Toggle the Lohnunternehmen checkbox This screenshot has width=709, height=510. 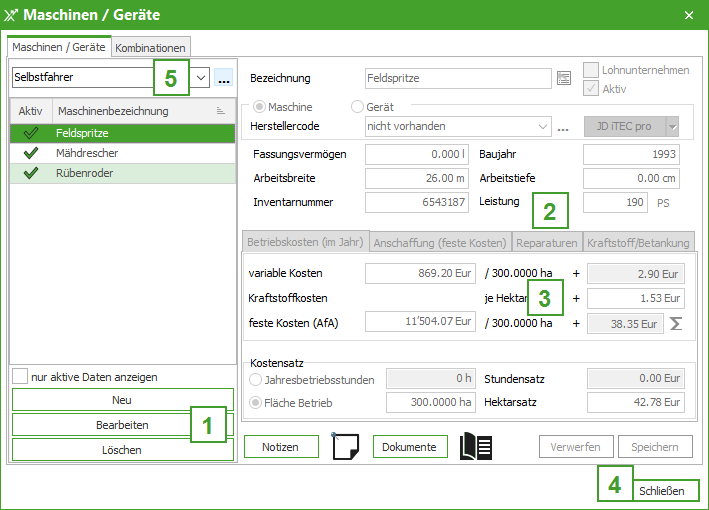click(x=591, y=70)
